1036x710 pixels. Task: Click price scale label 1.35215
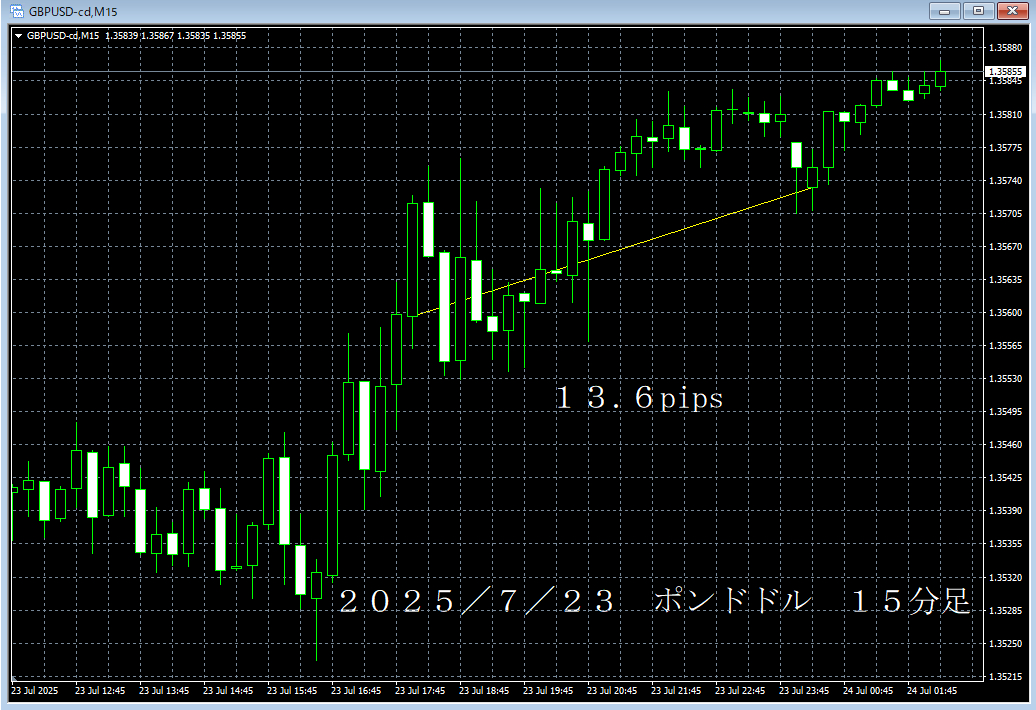(x=1005, y=676)
